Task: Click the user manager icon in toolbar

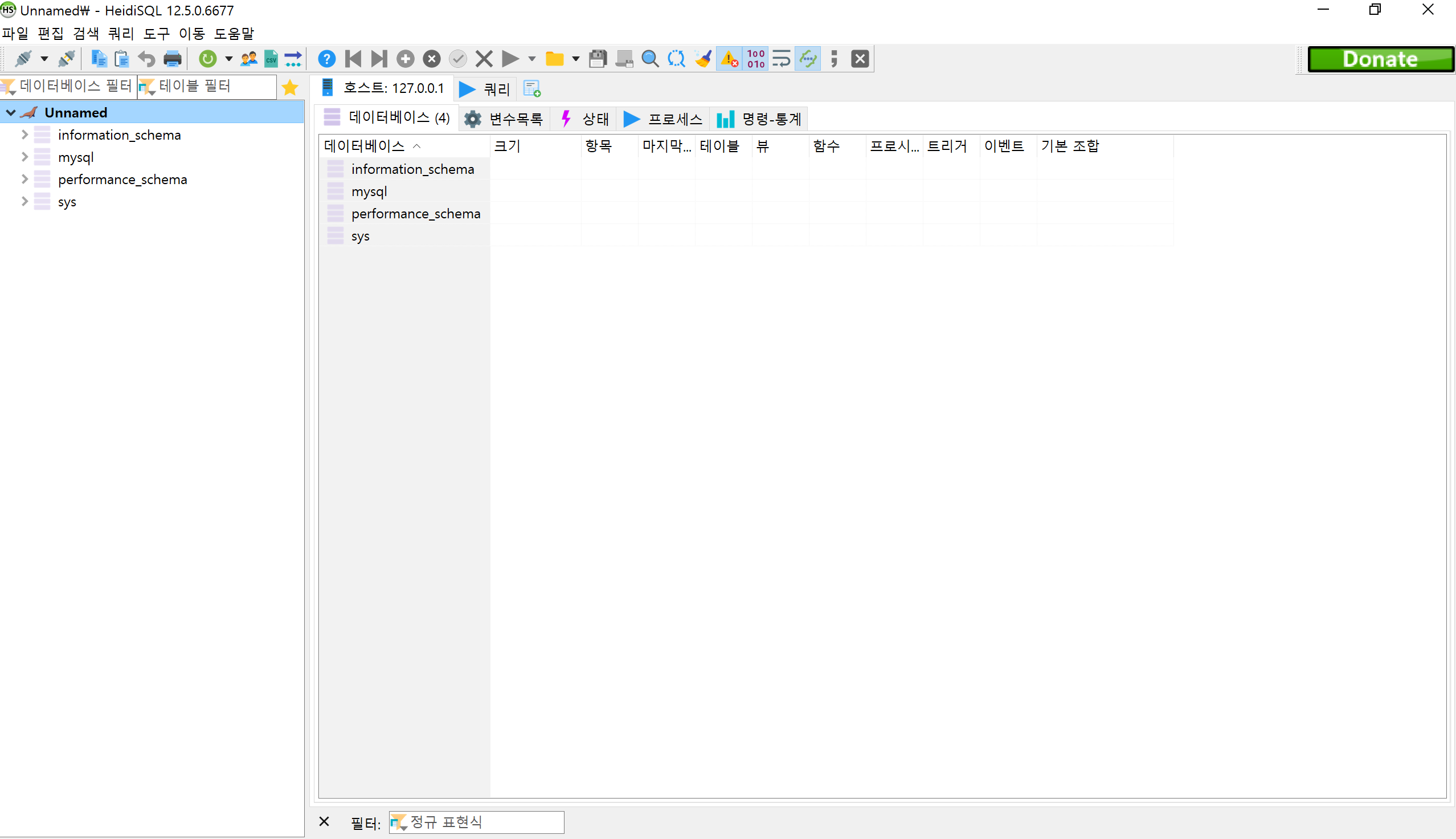Action: pos(249,59)
